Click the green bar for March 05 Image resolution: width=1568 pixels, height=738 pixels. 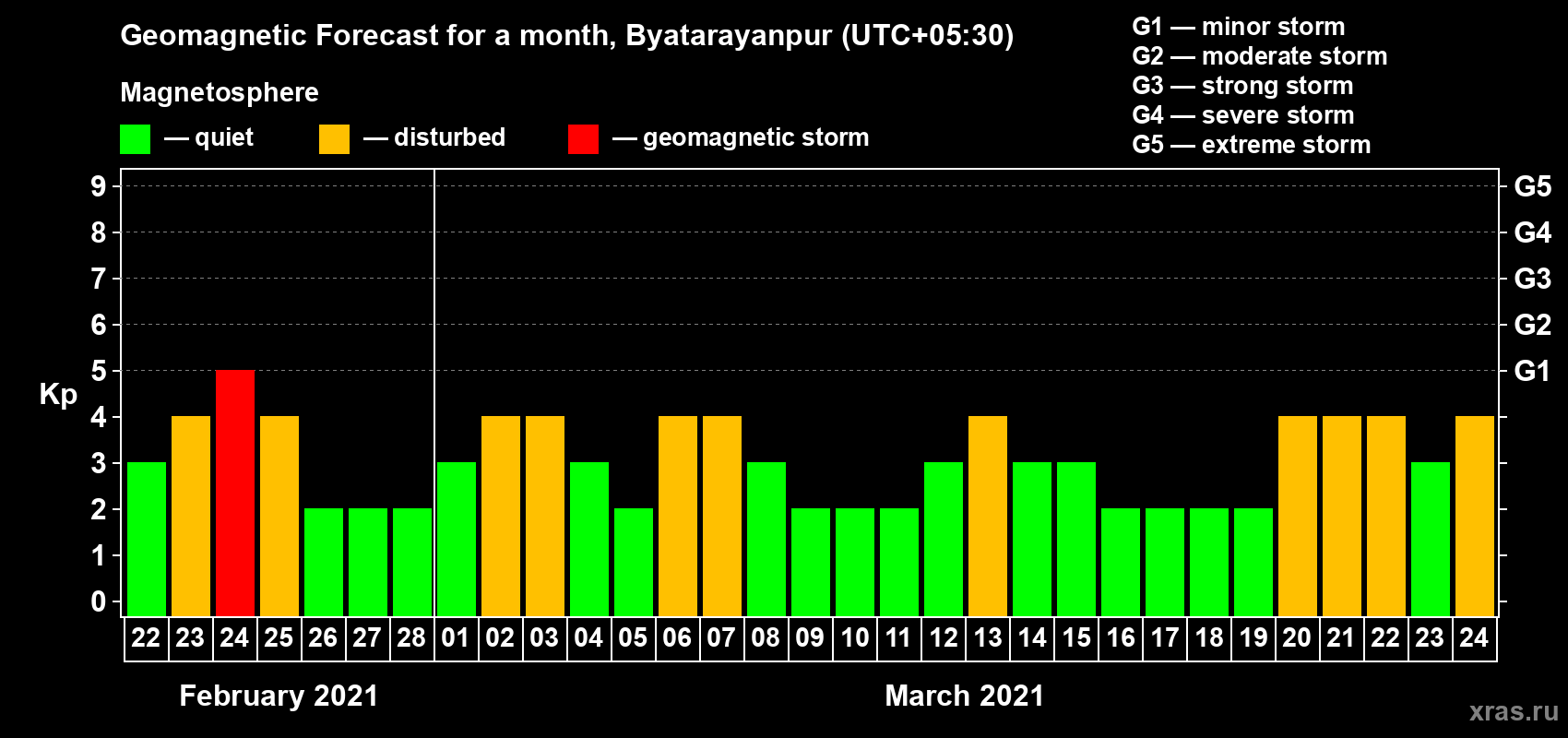coord(634,563)
